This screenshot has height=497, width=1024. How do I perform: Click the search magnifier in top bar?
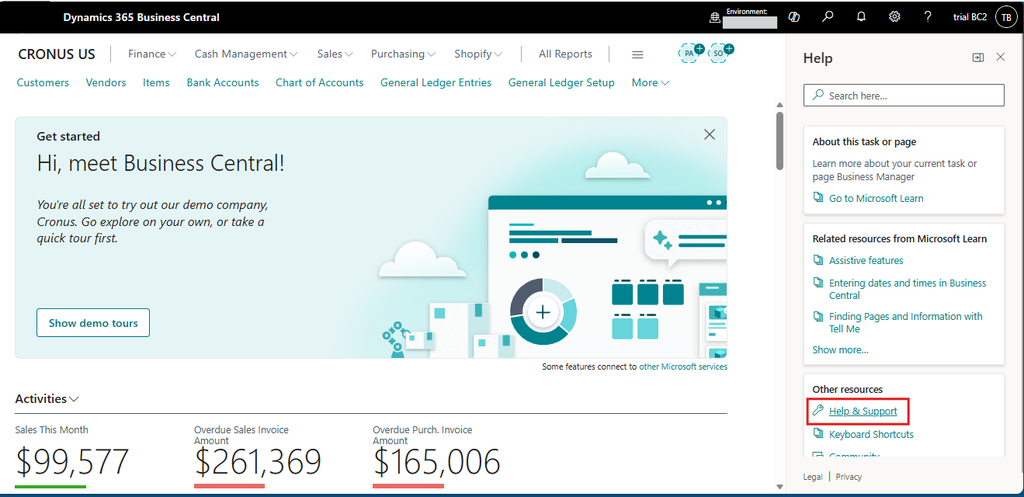[x=828, y=18]
